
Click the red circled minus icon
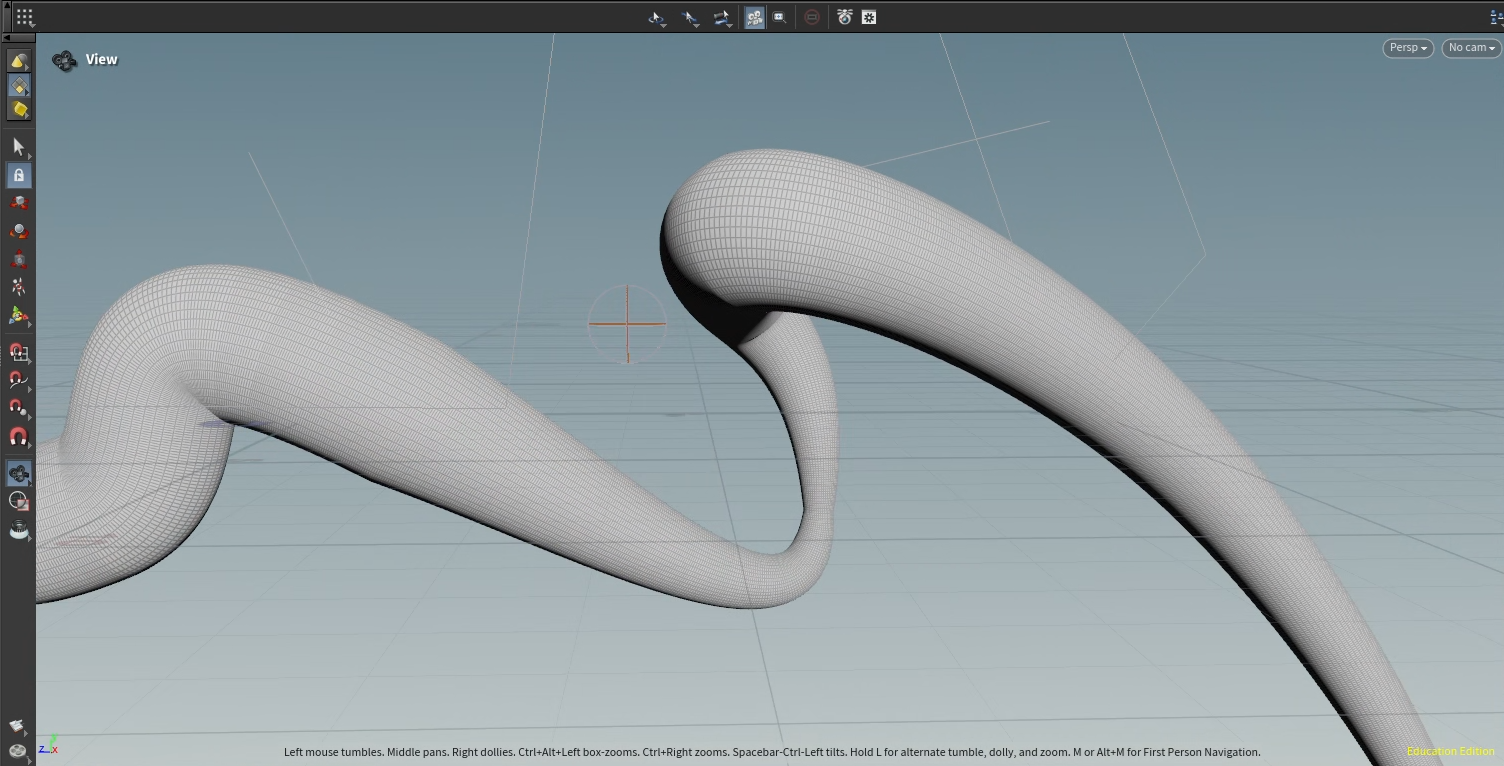tap(812, 17)
